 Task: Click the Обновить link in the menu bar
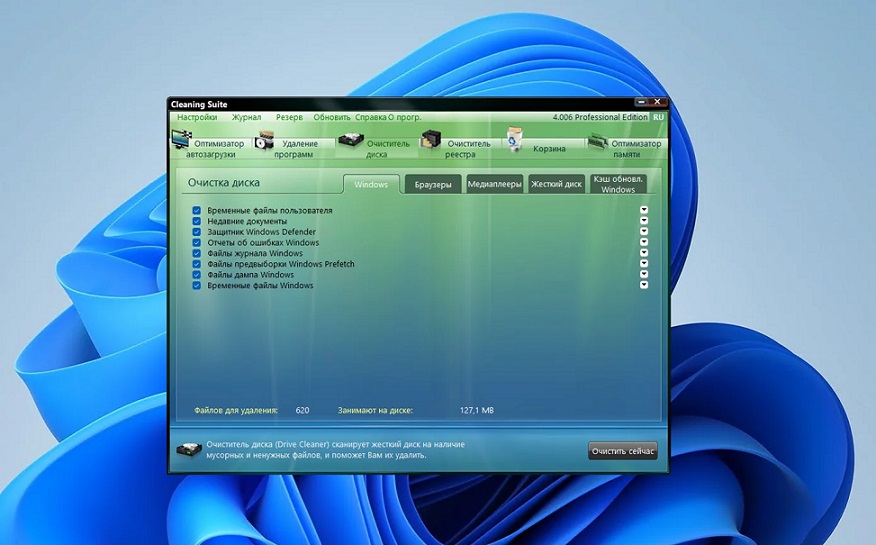332,117
